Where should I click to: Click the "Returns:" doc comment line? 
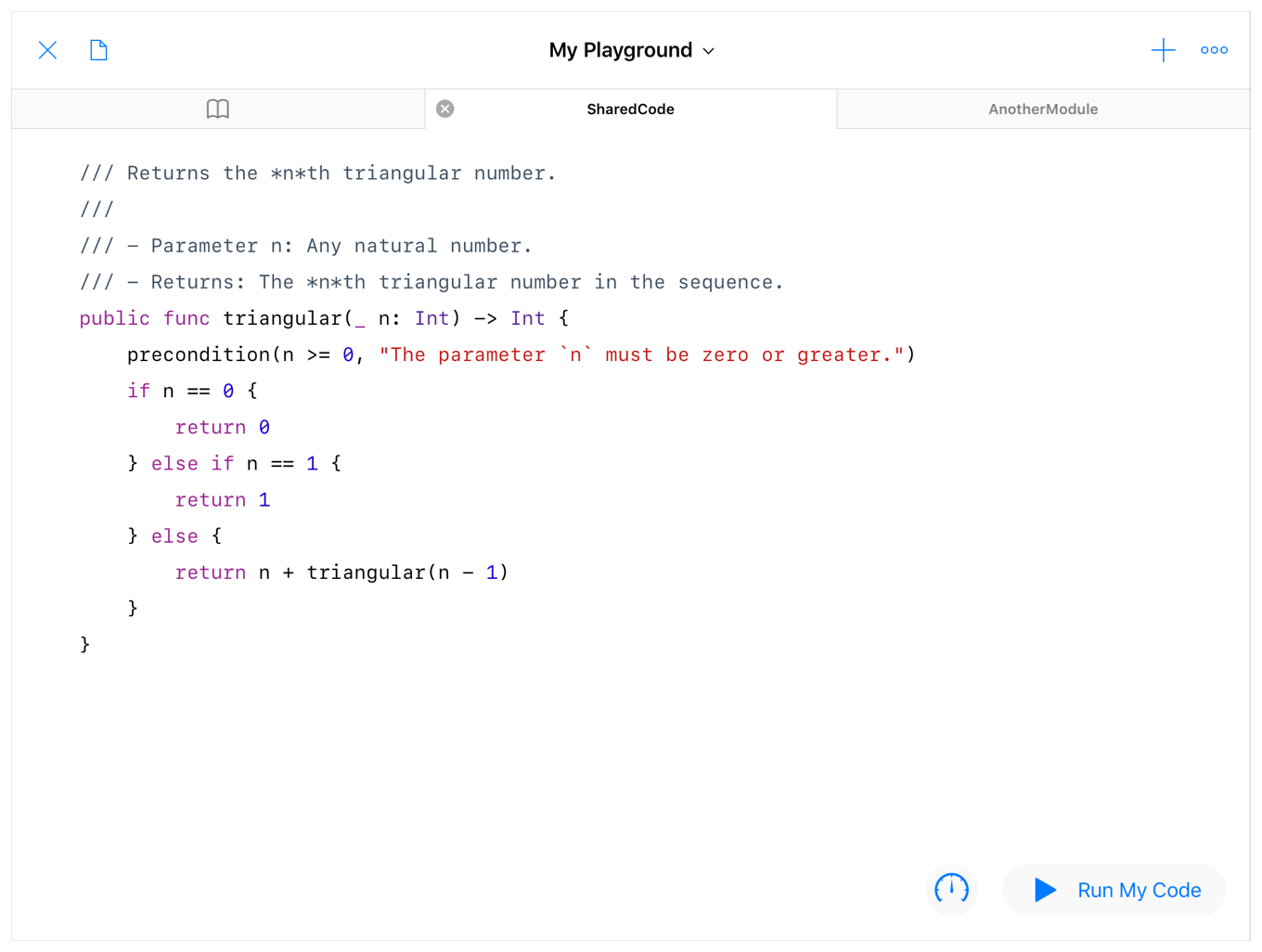431,283
